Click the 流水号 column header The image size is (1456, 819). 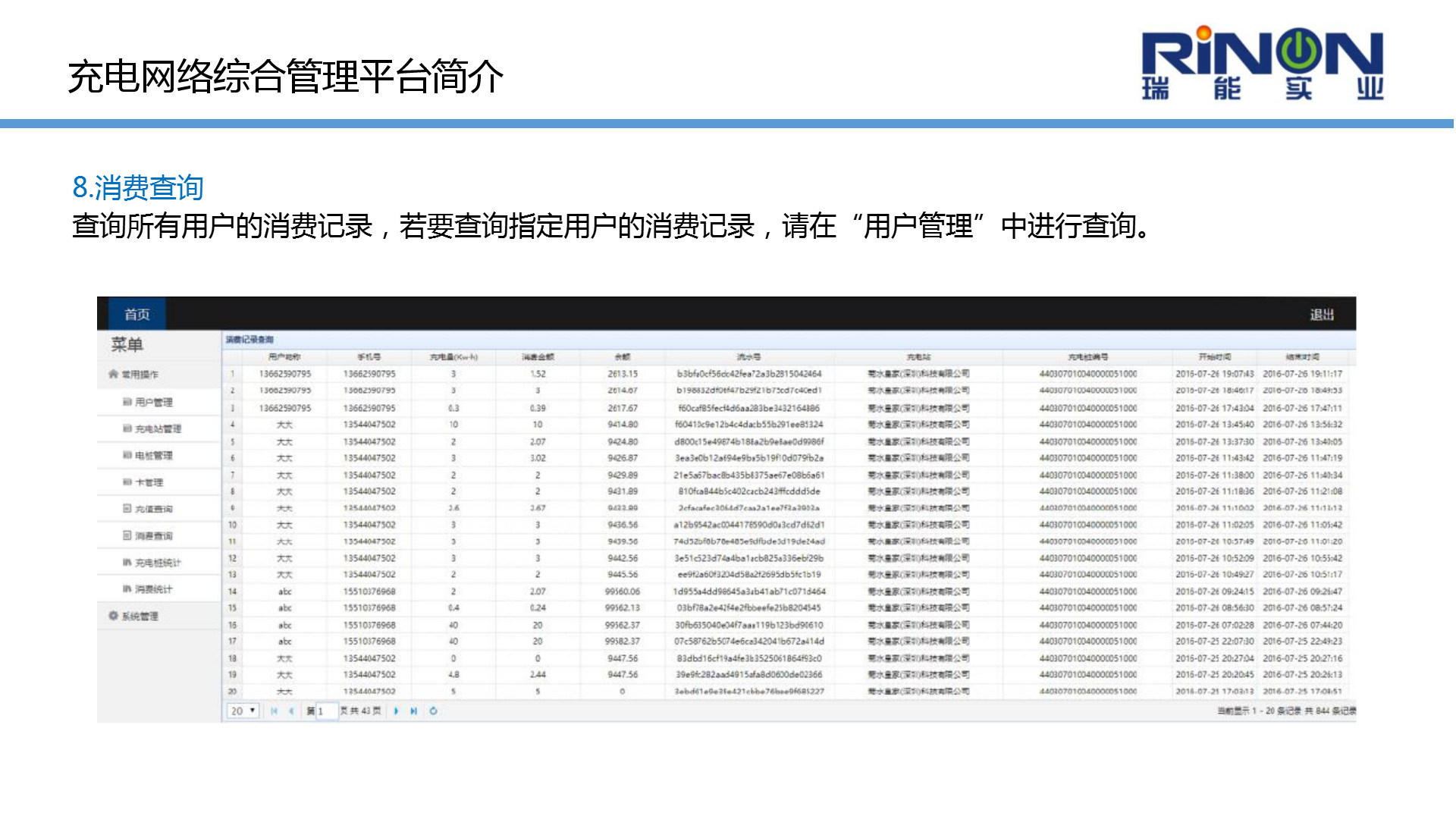(x=748, y=356)
